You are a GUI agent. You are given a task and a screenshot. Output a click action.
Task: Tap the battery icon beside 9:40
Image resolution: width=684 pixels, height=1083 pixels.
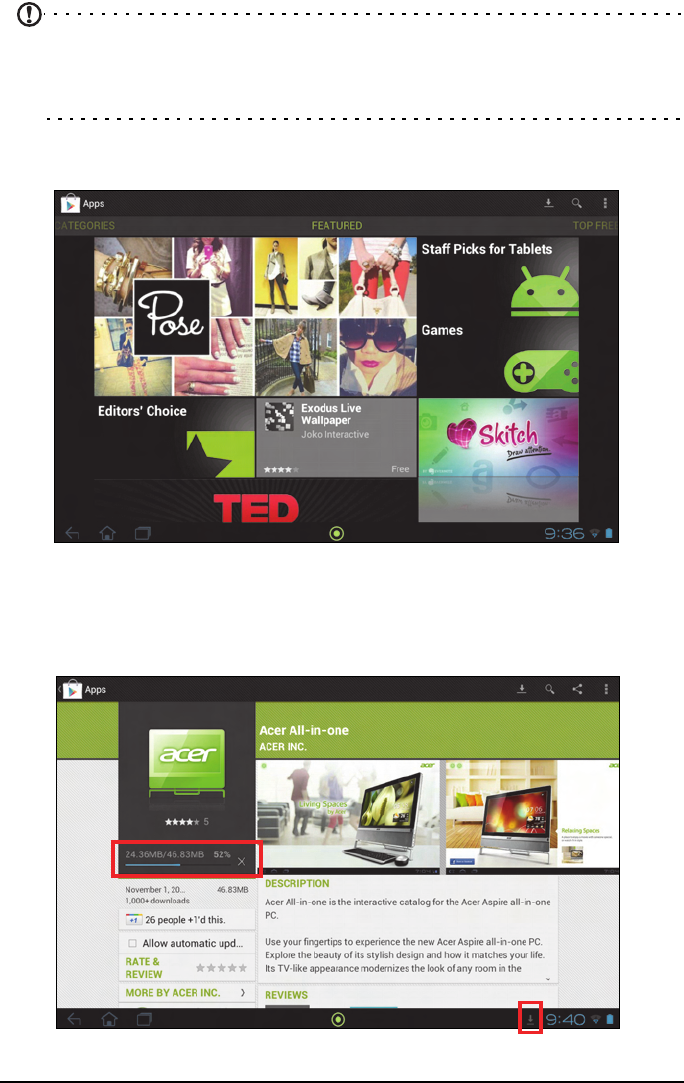609,1019
